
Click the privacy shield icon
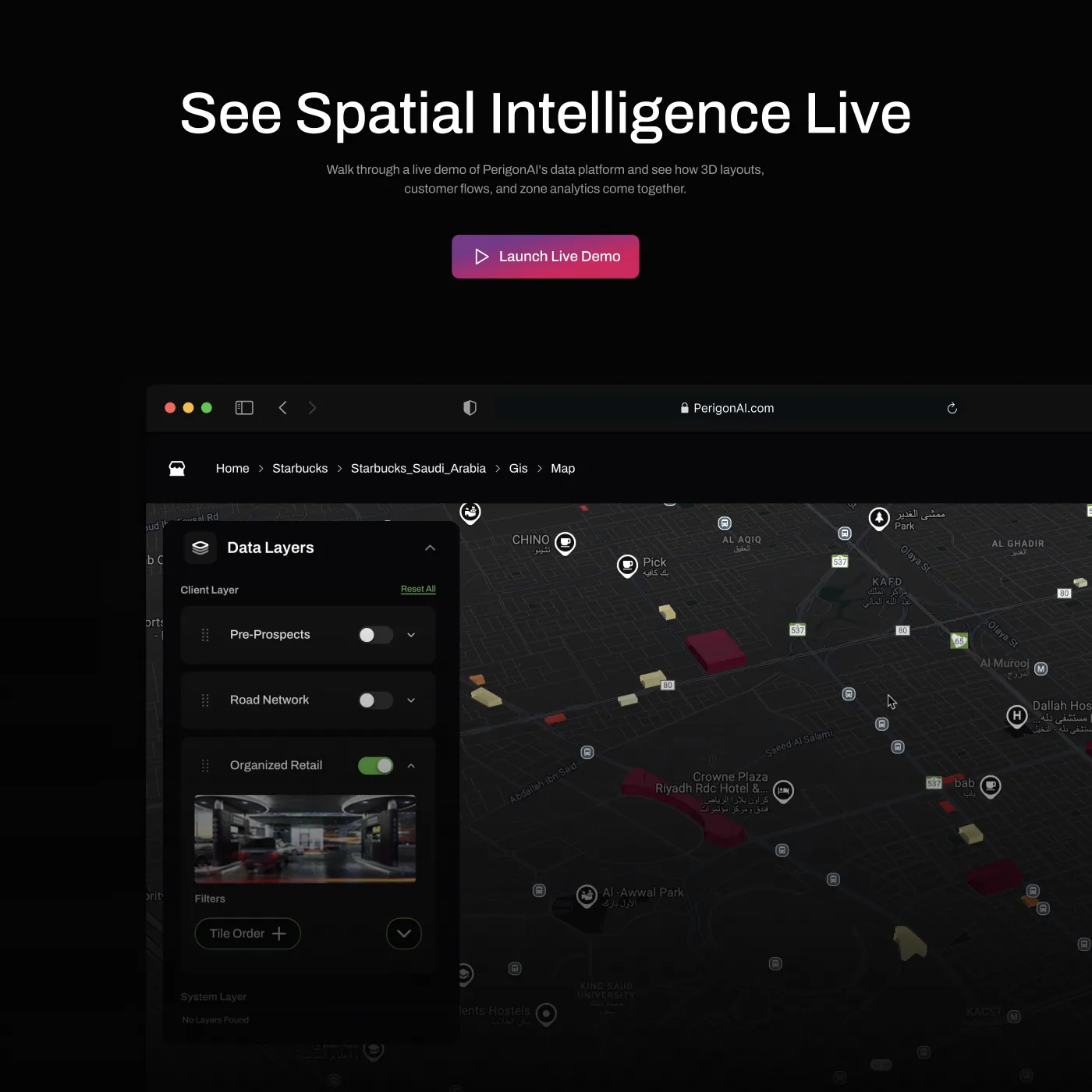(470, 408)
